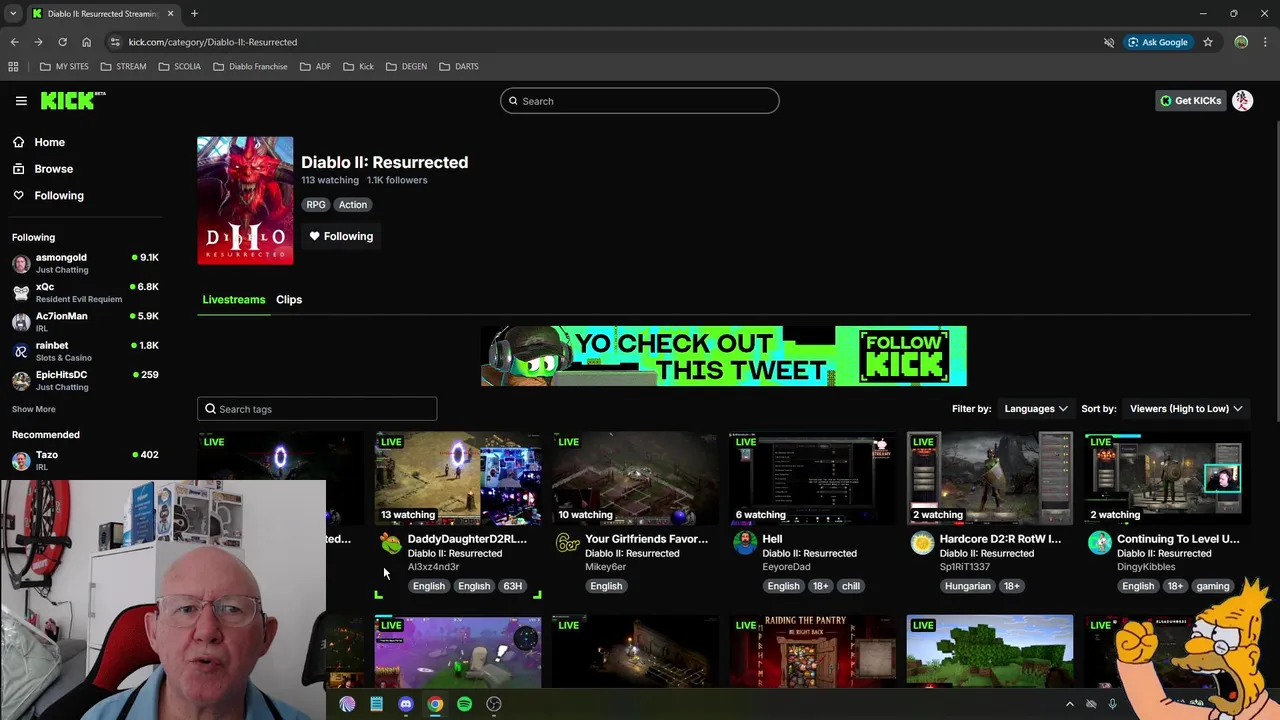Open asmongold channel in Following list
The height and width of the screenshot is (720, 1280).
coord(85,263)
